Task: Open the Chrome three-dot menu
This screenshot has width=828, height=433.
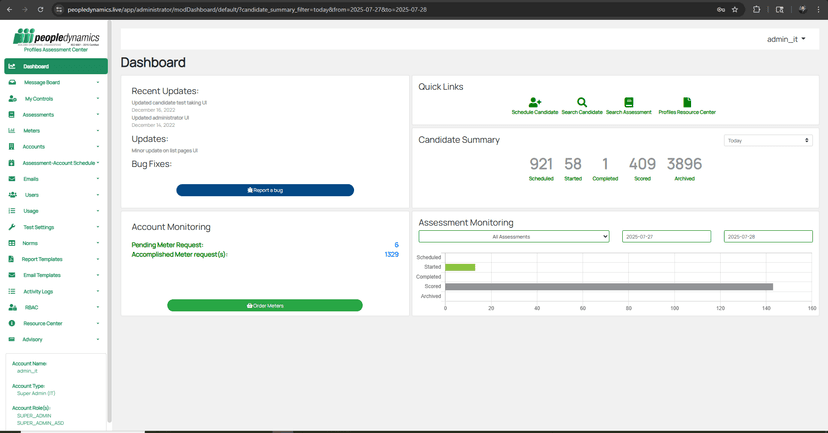Action: (818, 10)
